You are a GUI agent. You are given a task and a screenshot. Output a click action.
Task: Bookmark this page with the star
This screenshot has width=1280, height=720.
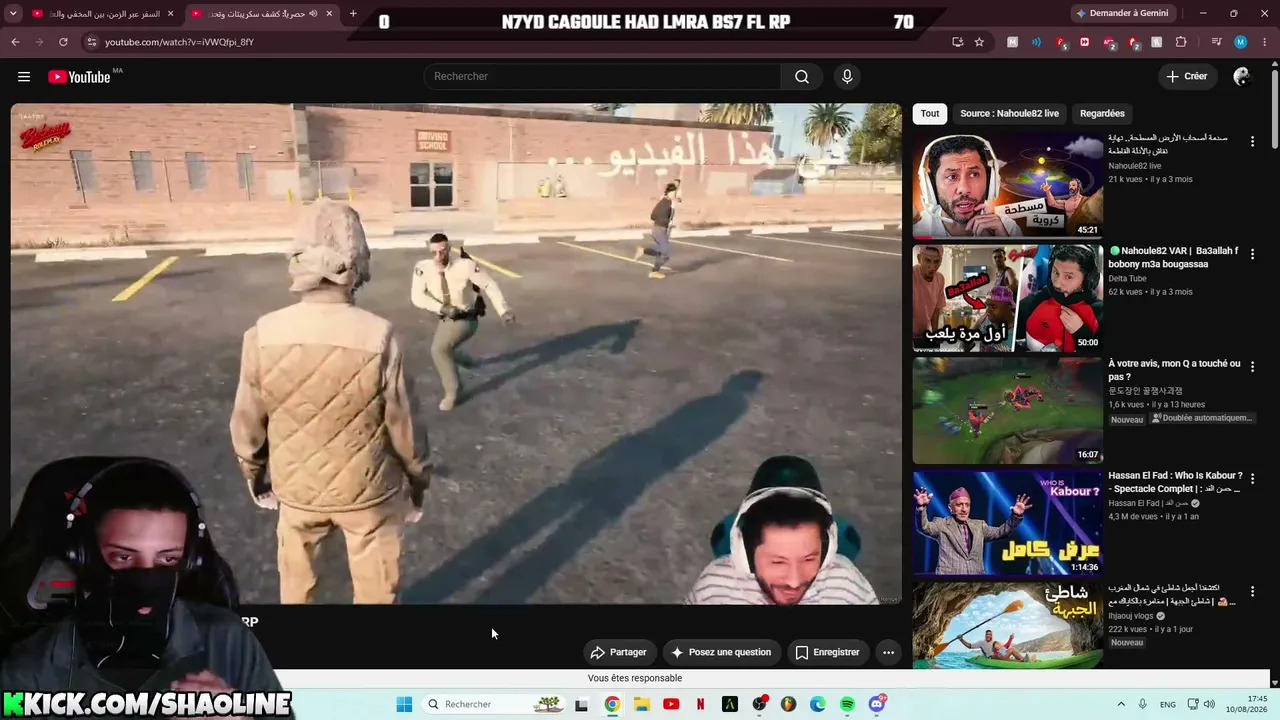979,42
